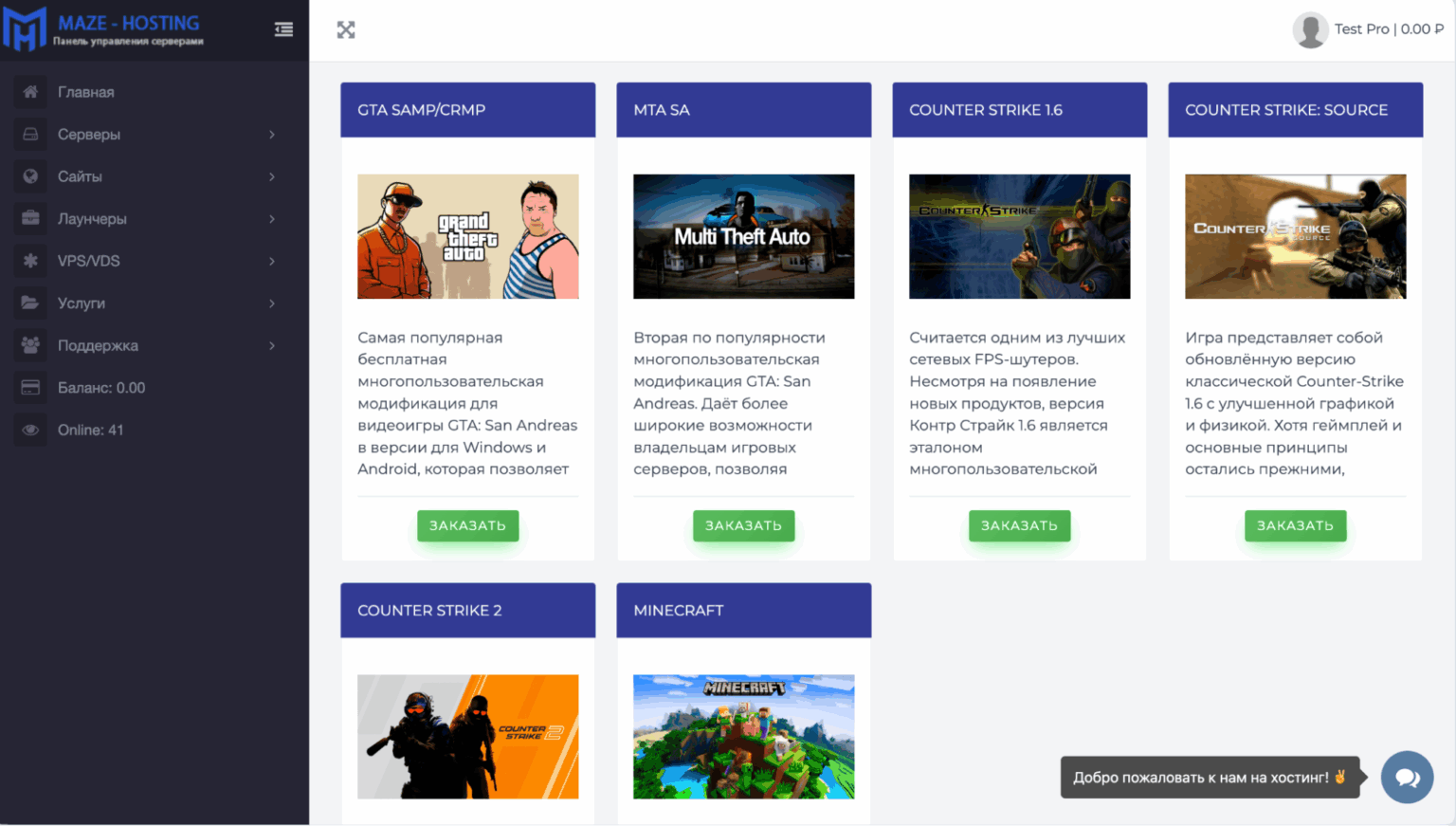
Task: Open the Сайты globe icon
Action: coord(29,175)
